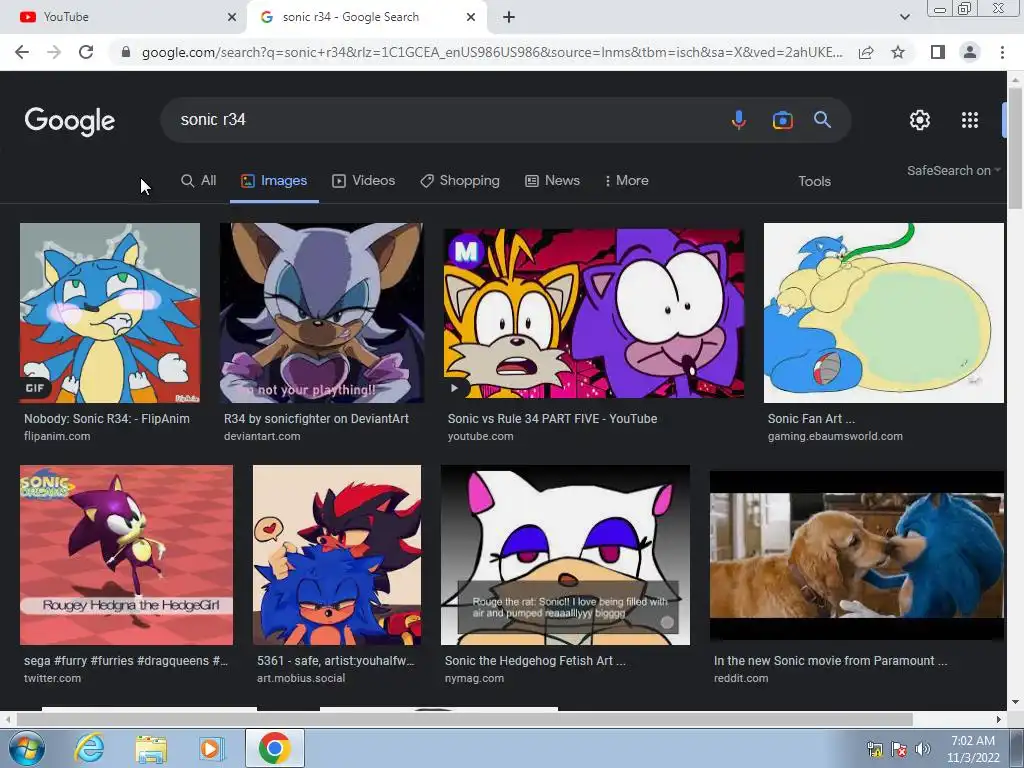
Task: Click the gaming.ebaumsworld.com source link
Action: tap(835, 436)
